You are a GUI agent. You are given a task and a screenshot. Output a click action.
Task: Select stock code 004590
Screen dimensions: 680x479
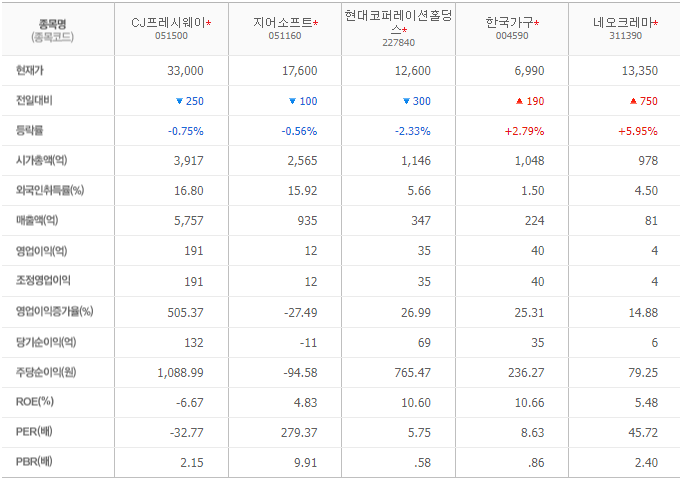[512, 36]
